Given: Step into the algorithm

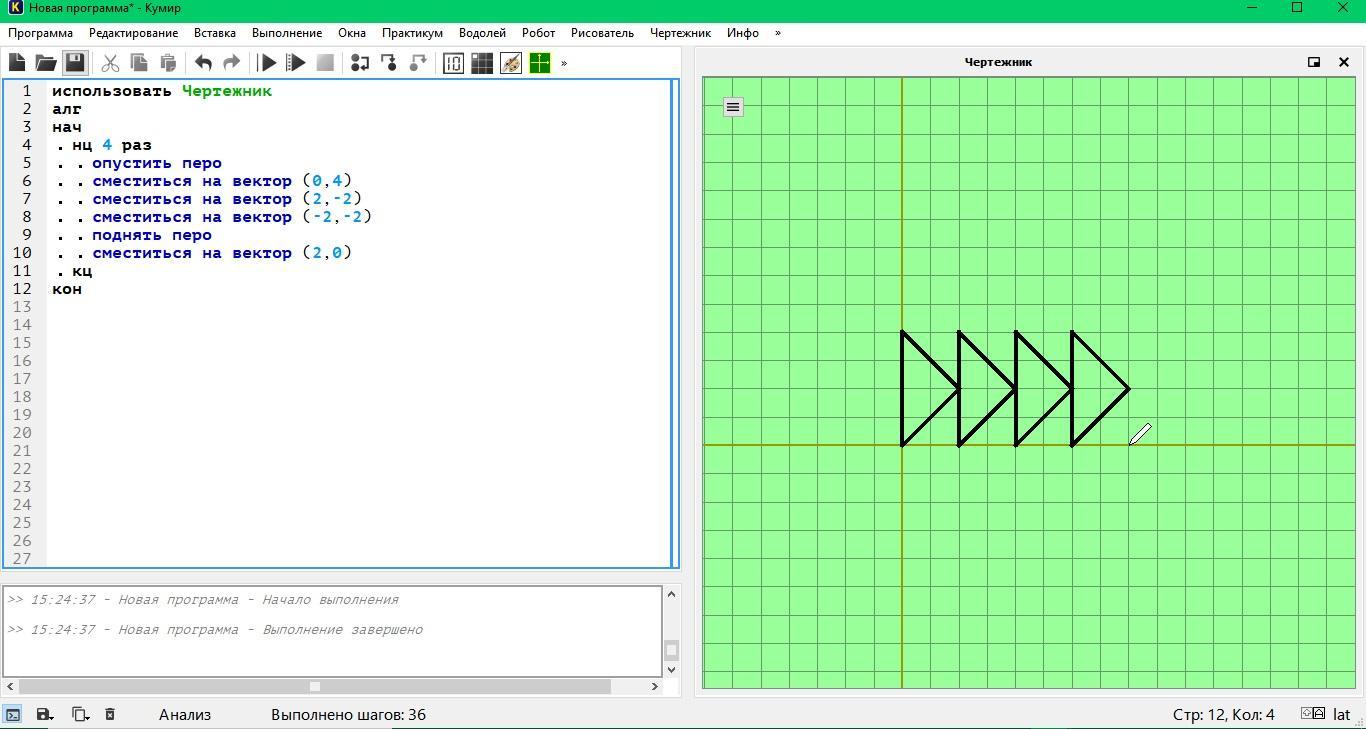Looking at the screenshot, I should pos(389,63).
